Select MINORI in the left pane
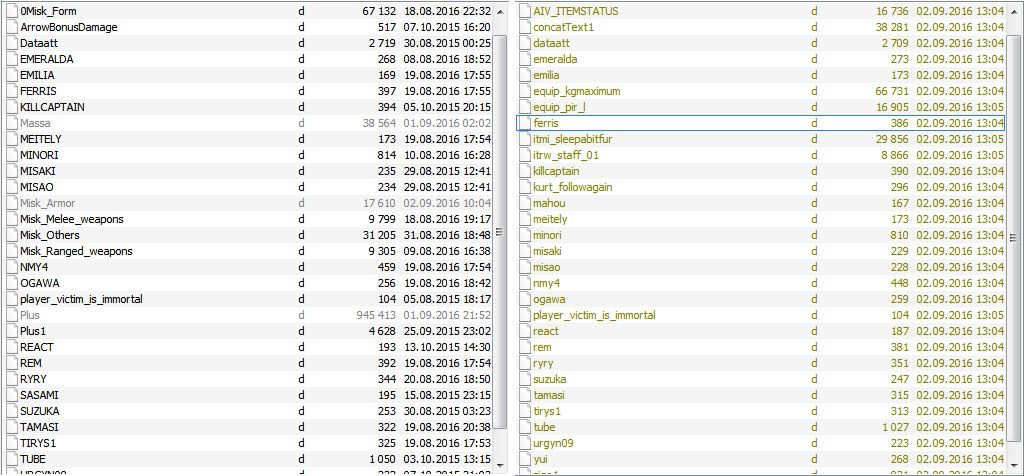 [248, 155]
